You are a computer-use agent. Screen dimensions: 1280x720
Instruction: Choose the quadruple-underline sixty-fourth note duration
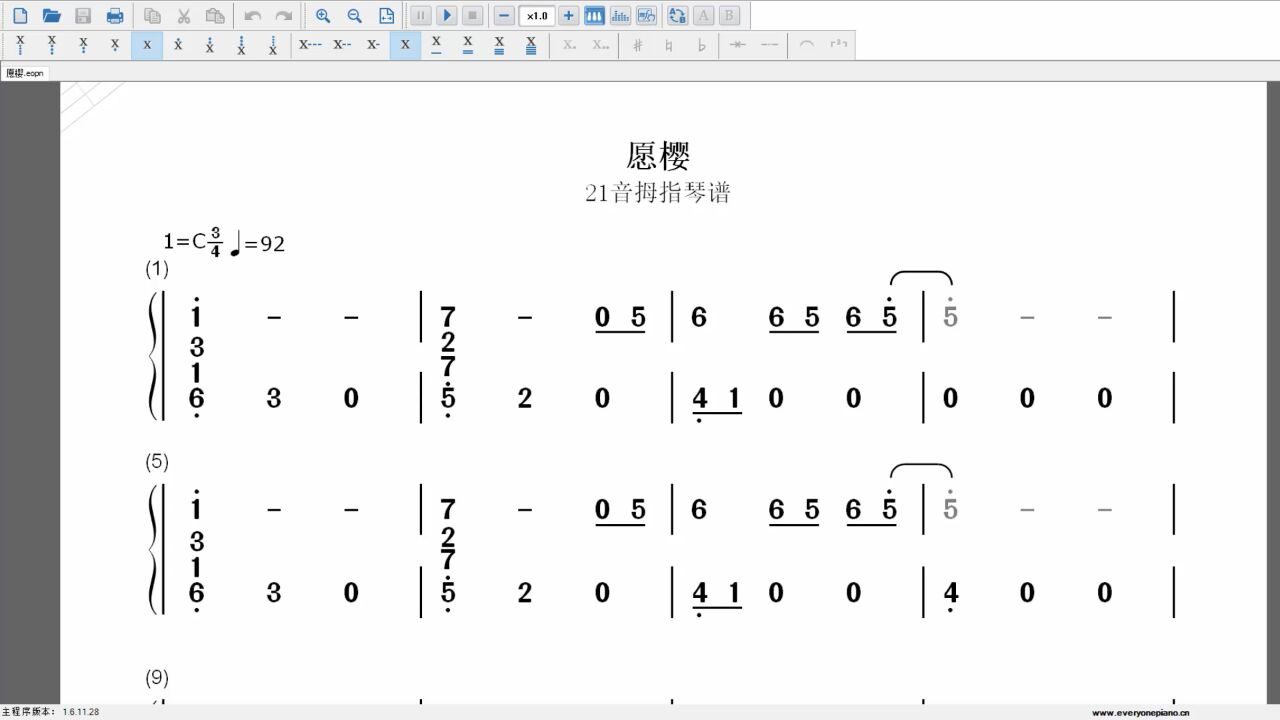point(531,45)
